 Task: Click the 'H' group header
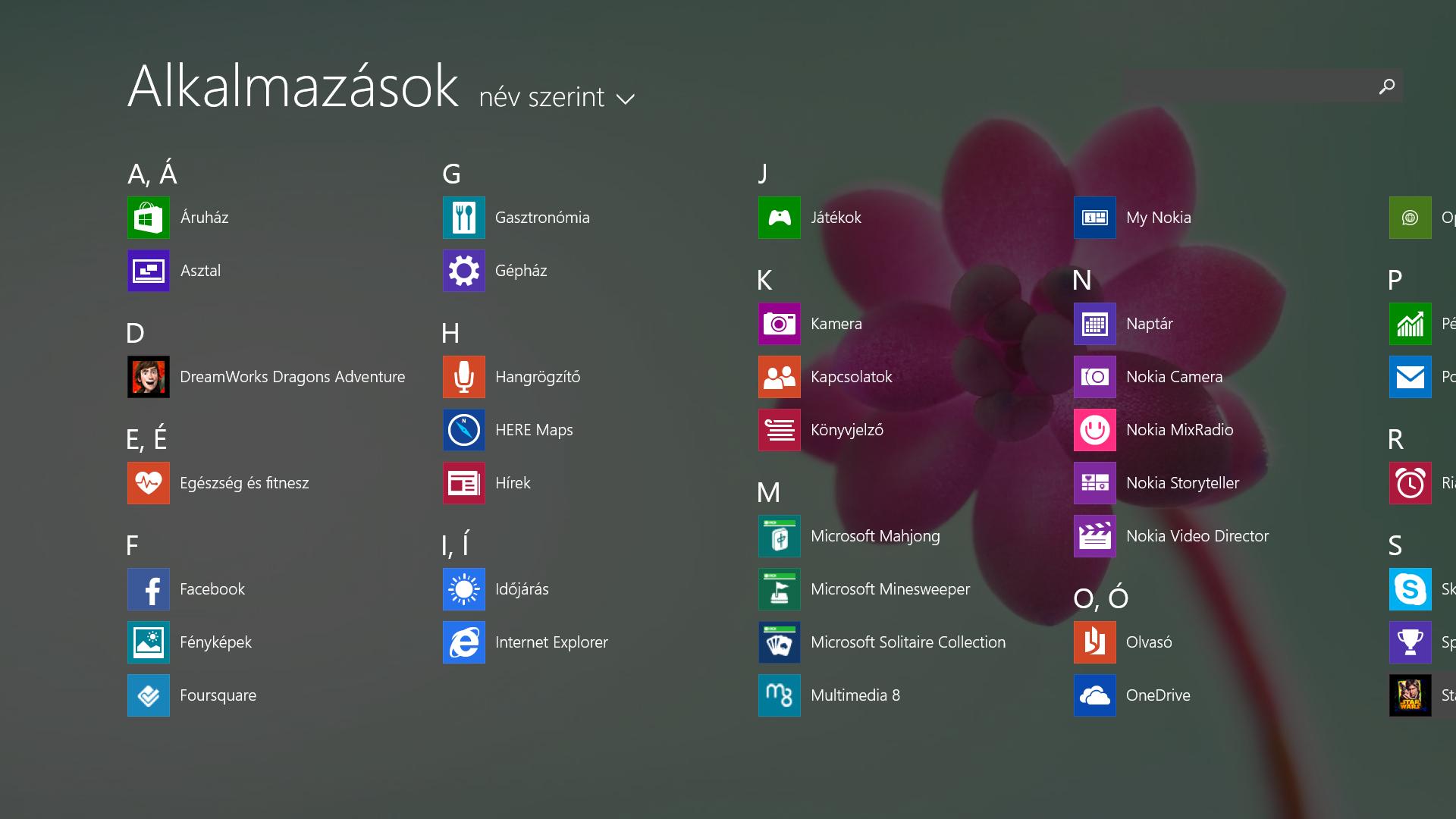pos(450,333)
